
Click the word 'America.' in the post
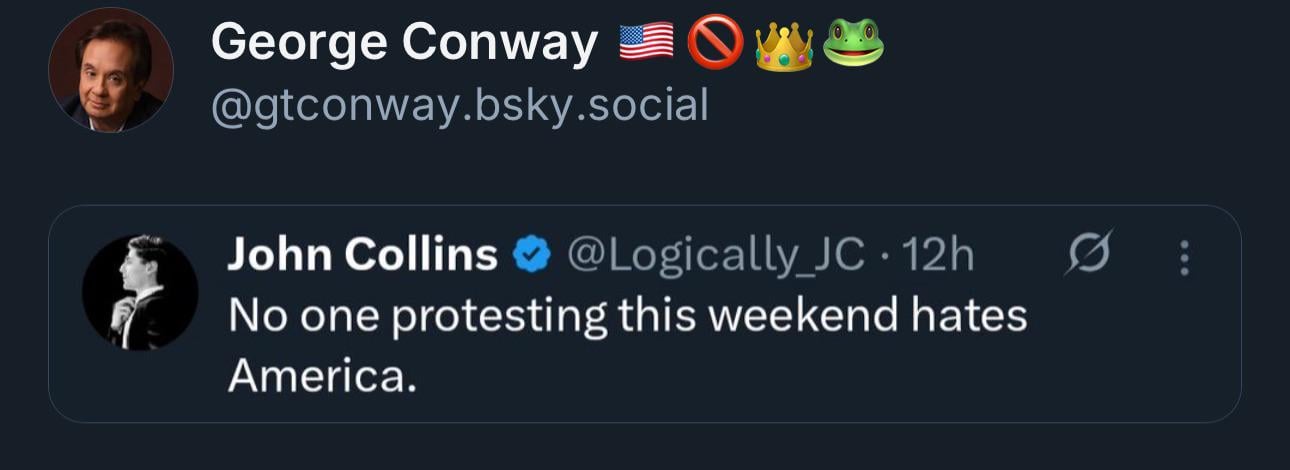pyautogui.click(x=321, y=376)
